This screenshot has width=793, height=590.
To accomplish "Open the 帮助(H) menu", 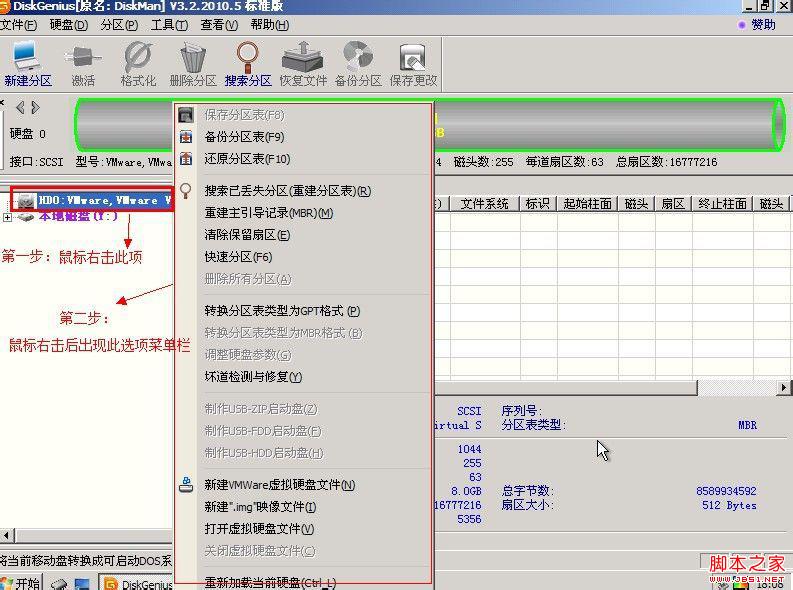I will 270,25.
